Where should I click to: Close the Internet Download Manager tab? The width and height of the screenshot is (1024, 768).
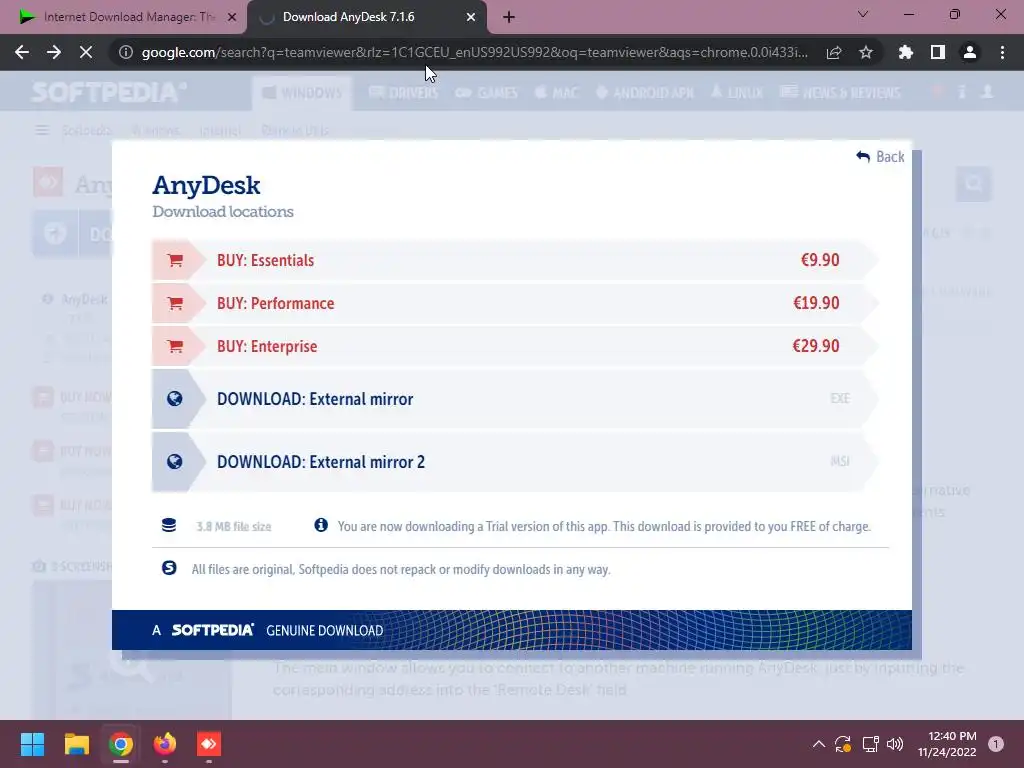(232, 18)
